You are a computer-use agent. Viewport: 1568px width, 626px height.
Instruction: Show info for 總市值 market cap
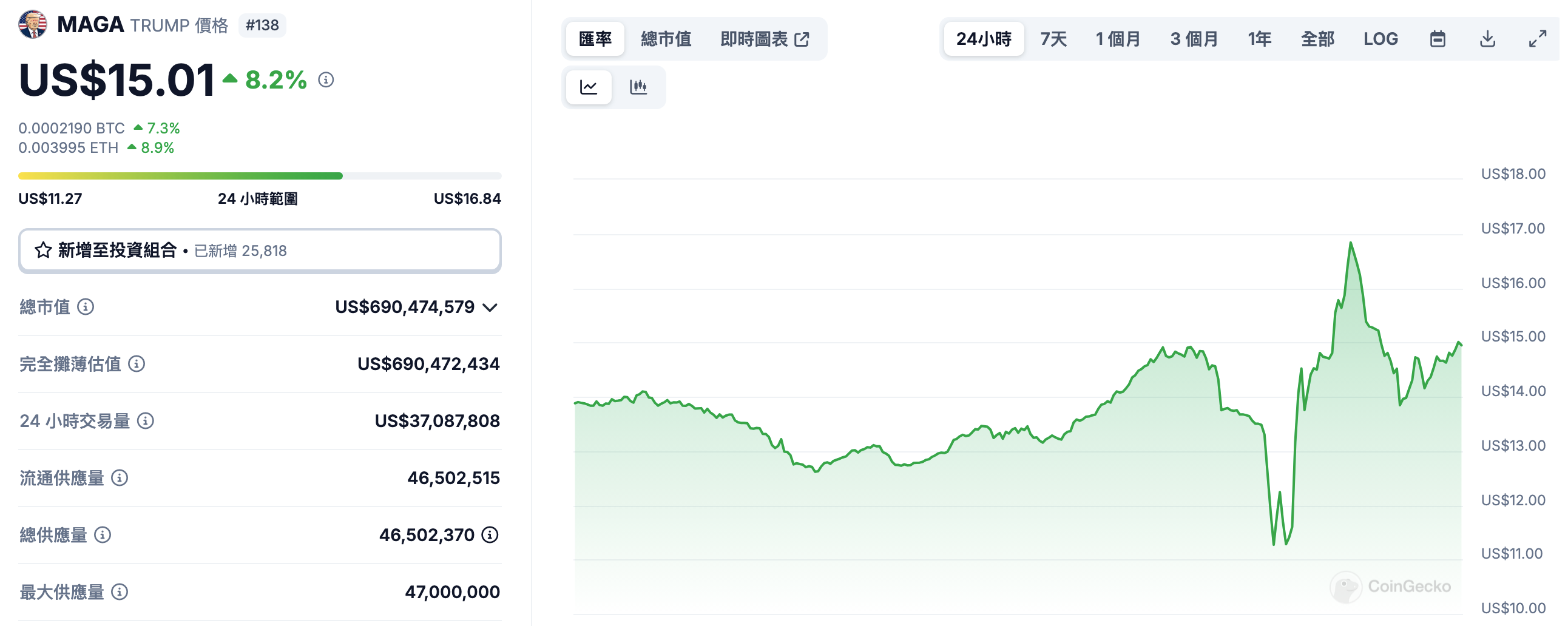[x=86, y=306]
